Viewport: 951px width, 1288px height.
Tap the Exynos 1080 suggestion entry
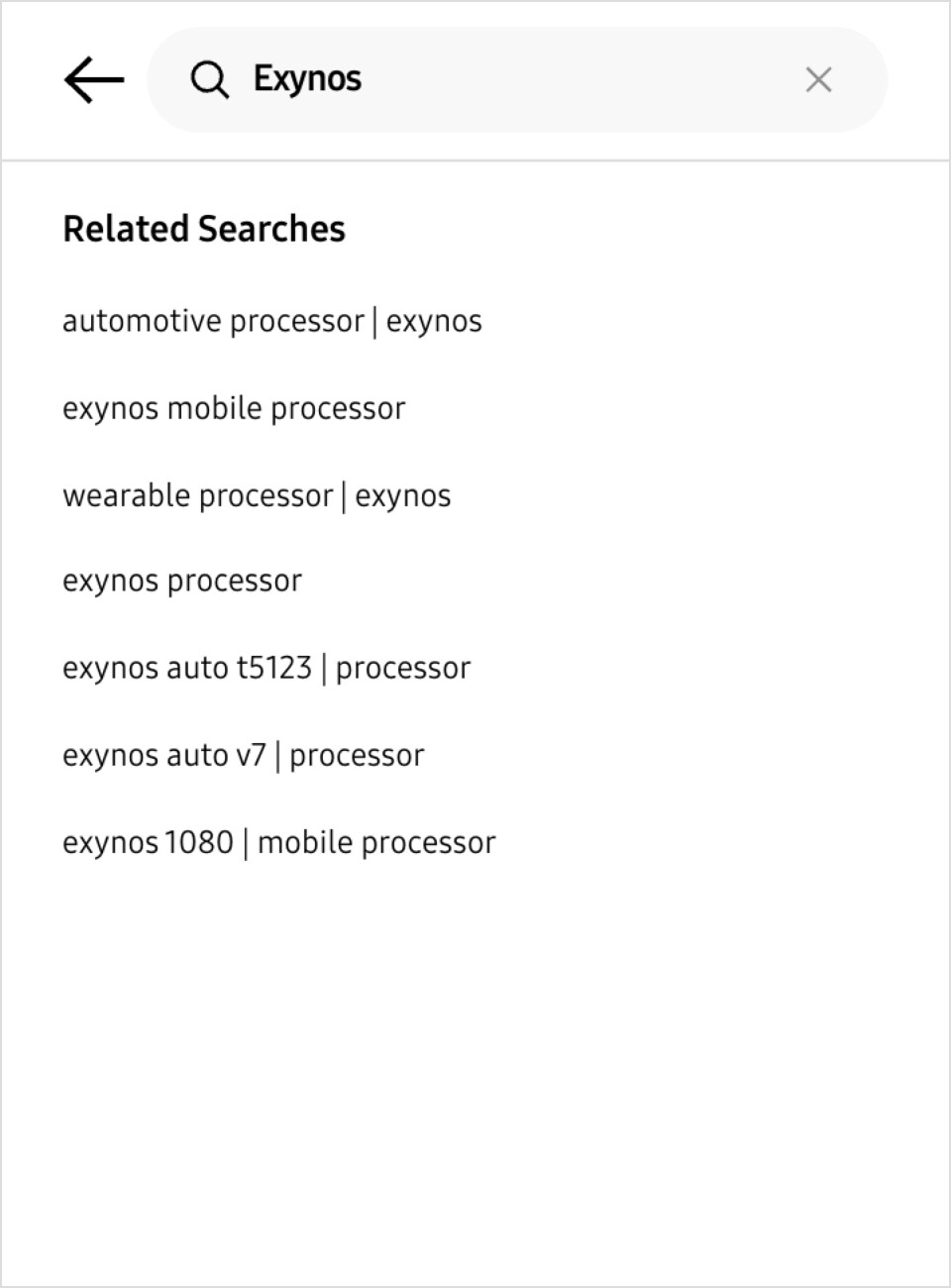click(x=279, y=842)
